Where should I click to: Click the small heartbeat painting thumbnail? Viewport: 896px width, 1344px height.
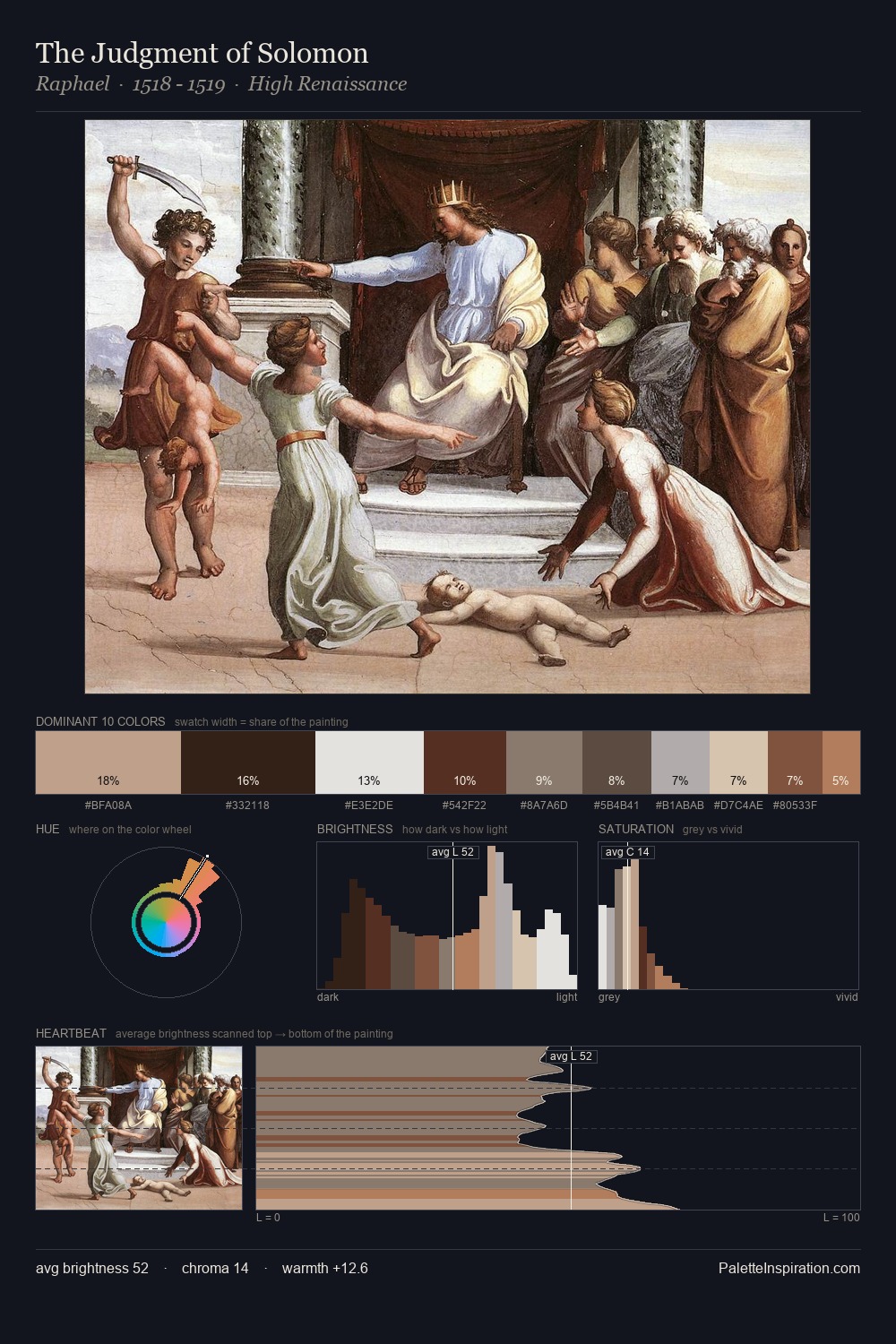pos(139,1127)
